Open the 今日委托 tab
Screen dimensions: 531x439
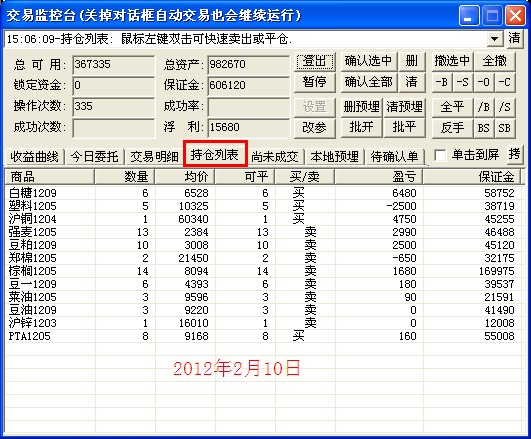coord(94,157)
